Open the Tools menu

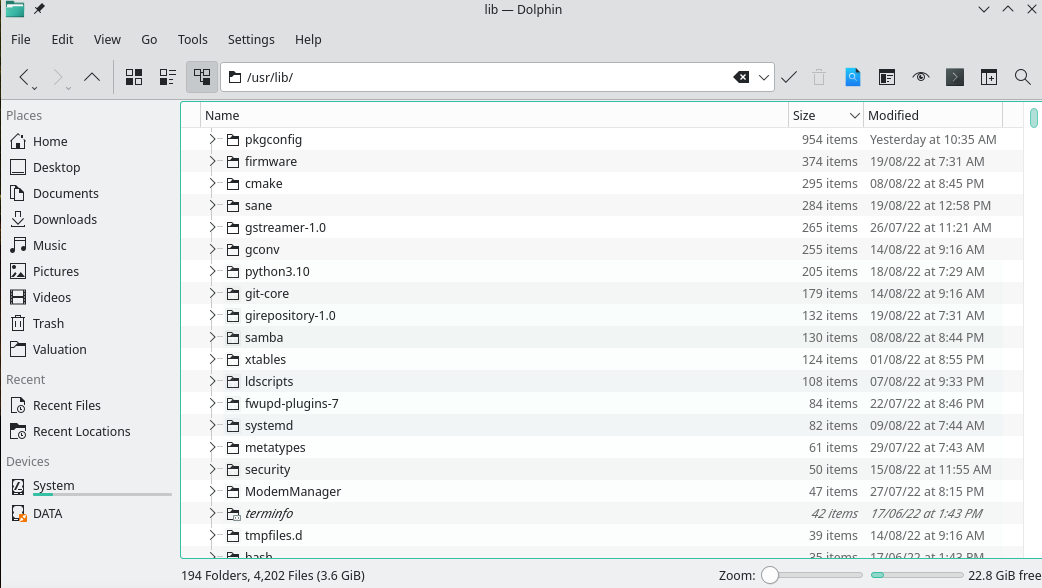[x=192, y=39]
